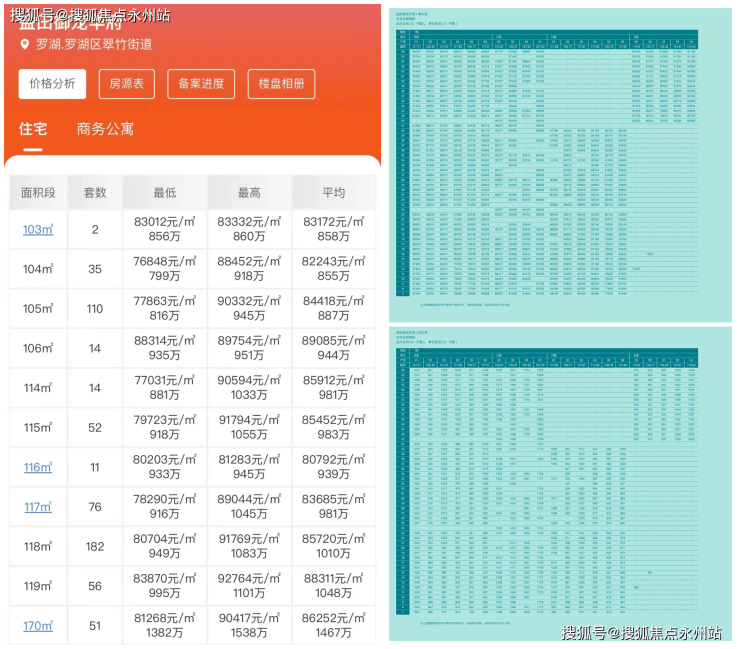The image size is (740, 649).
Task: Select the 住宅 tab
Action: pos(33,129)
